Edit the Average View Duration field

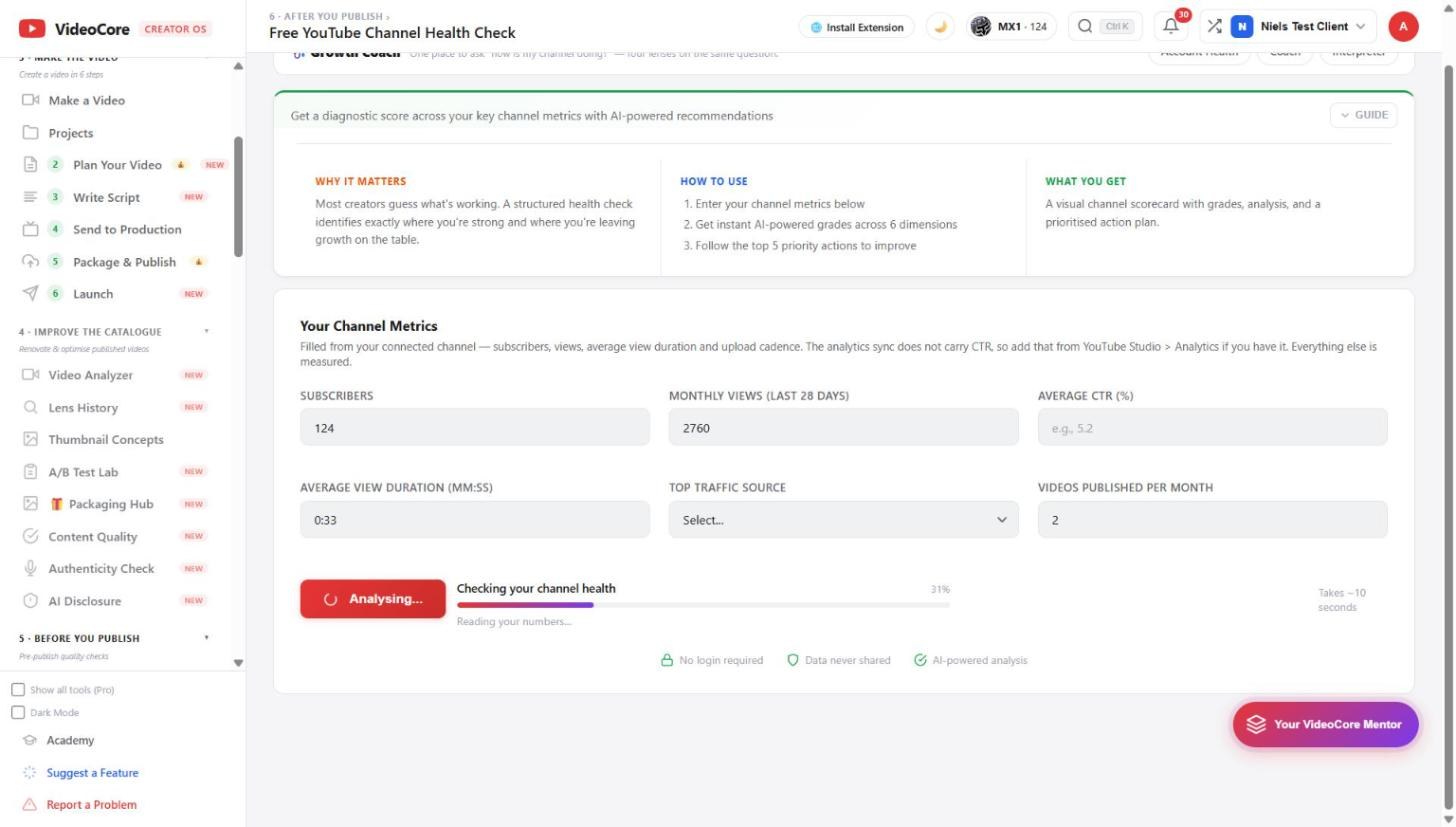pos(475,520)
